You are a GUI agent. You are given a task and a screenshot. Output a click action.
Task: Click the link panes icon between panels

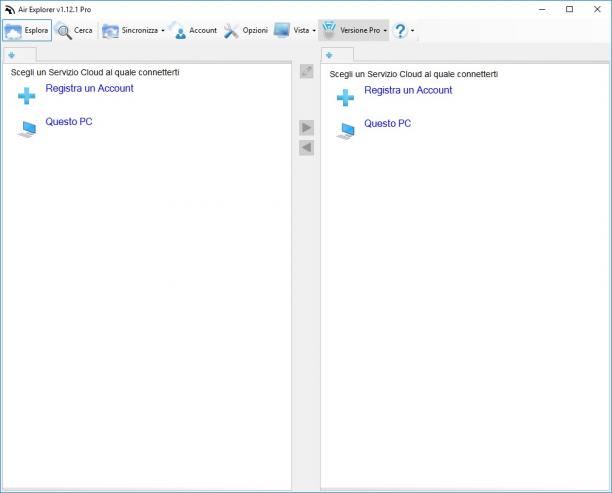307,71
